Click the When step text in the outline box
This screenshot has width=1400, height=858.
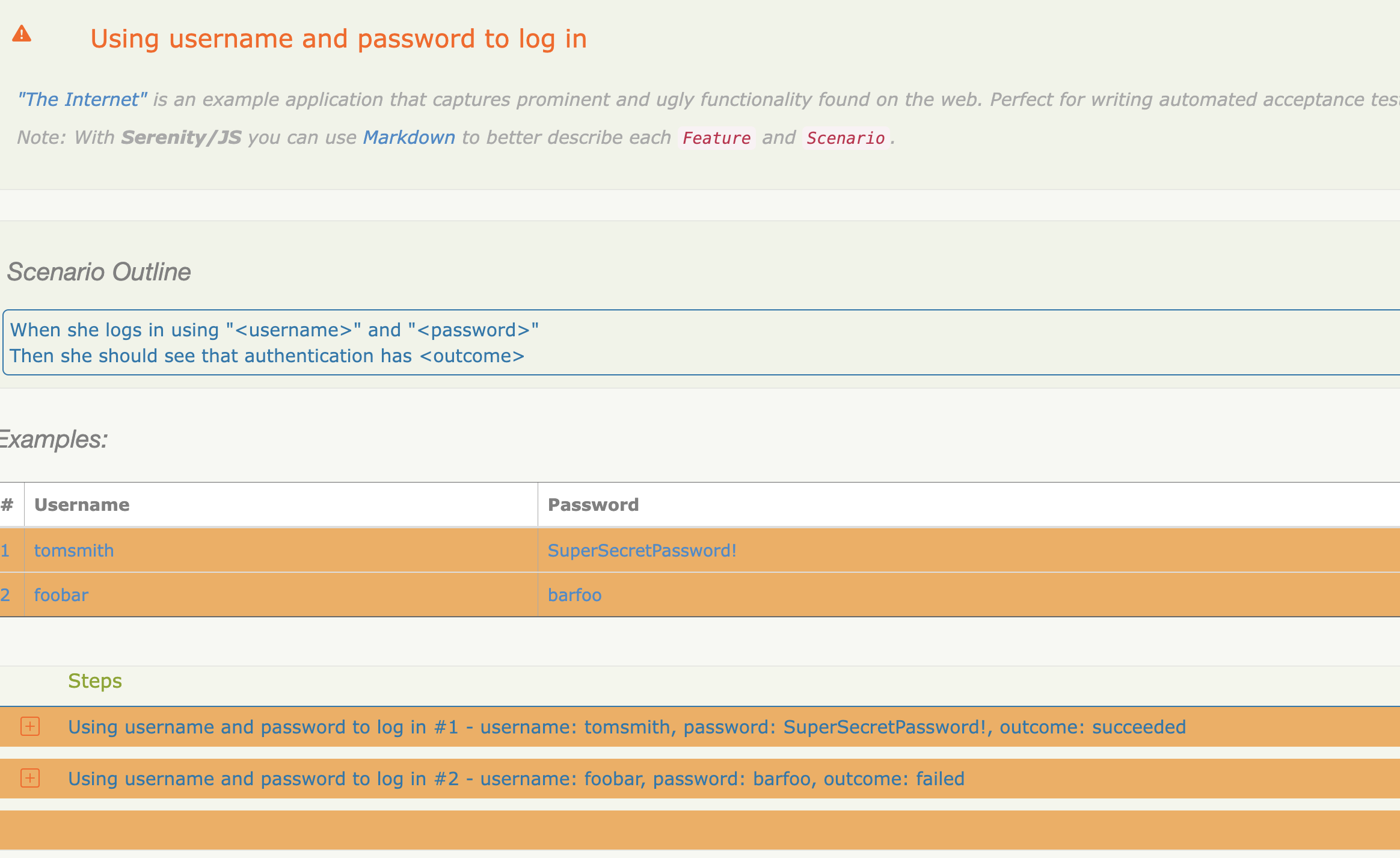point(275,329)
